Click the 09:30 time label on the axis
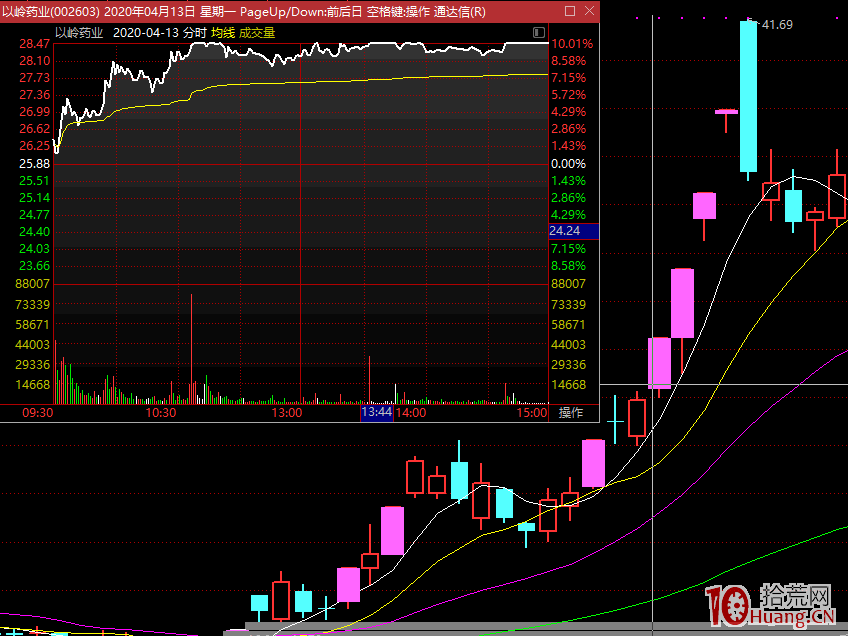This screenshot has height=636, width=848. point(37,412)
